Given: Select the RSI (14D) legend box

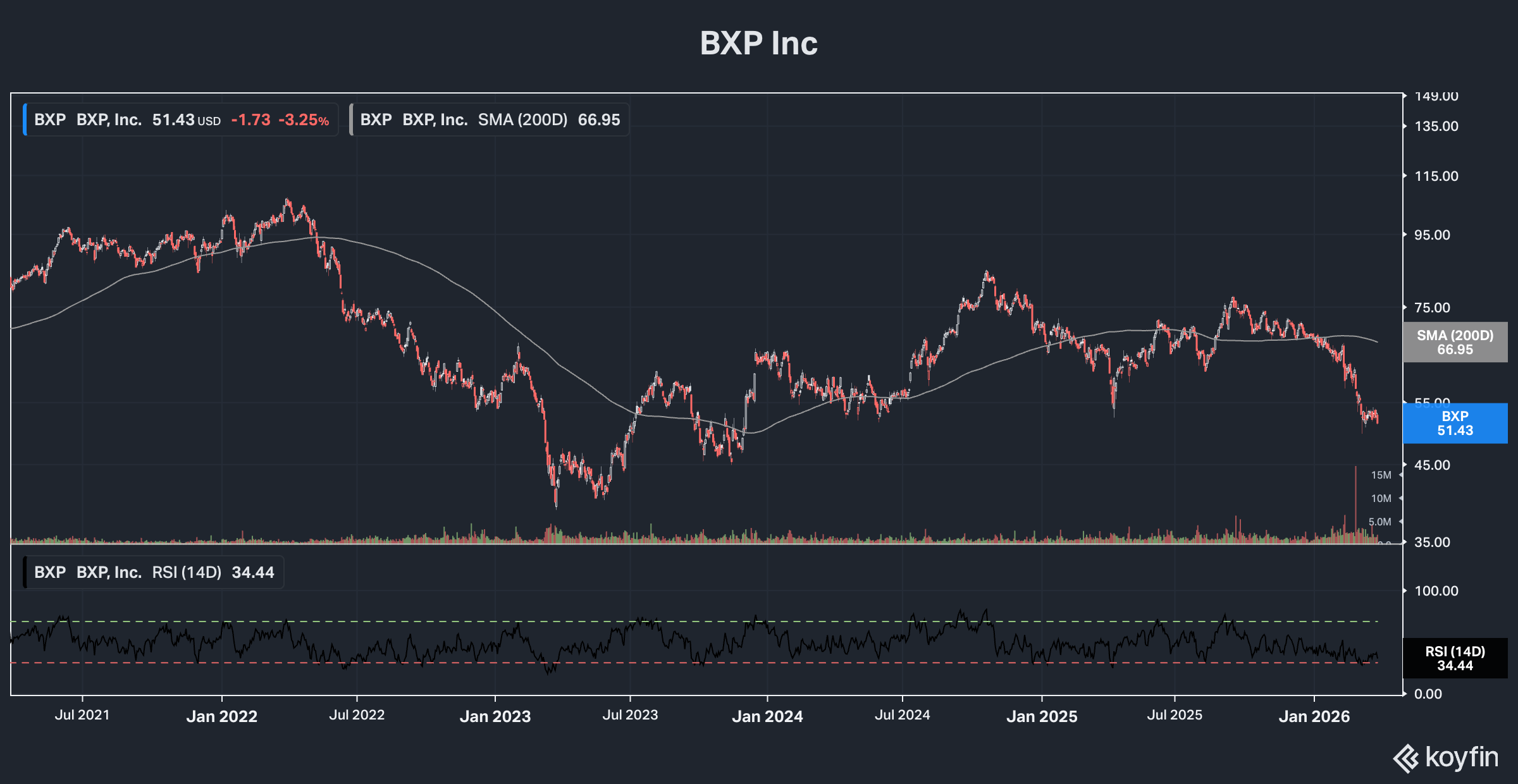Looking at the screenshot, I should pos(154,572).
